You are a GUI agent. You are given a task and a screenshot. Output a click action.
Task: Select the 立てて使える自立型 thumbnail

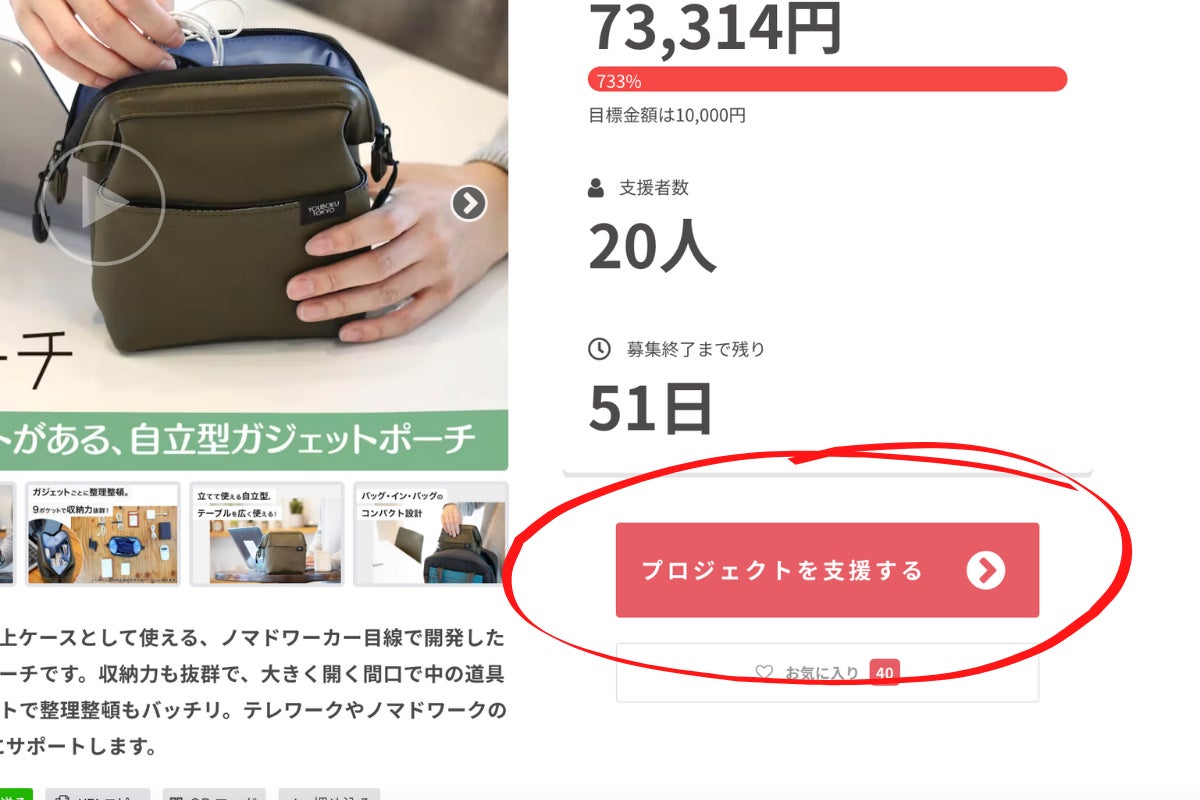pos(267,533)
